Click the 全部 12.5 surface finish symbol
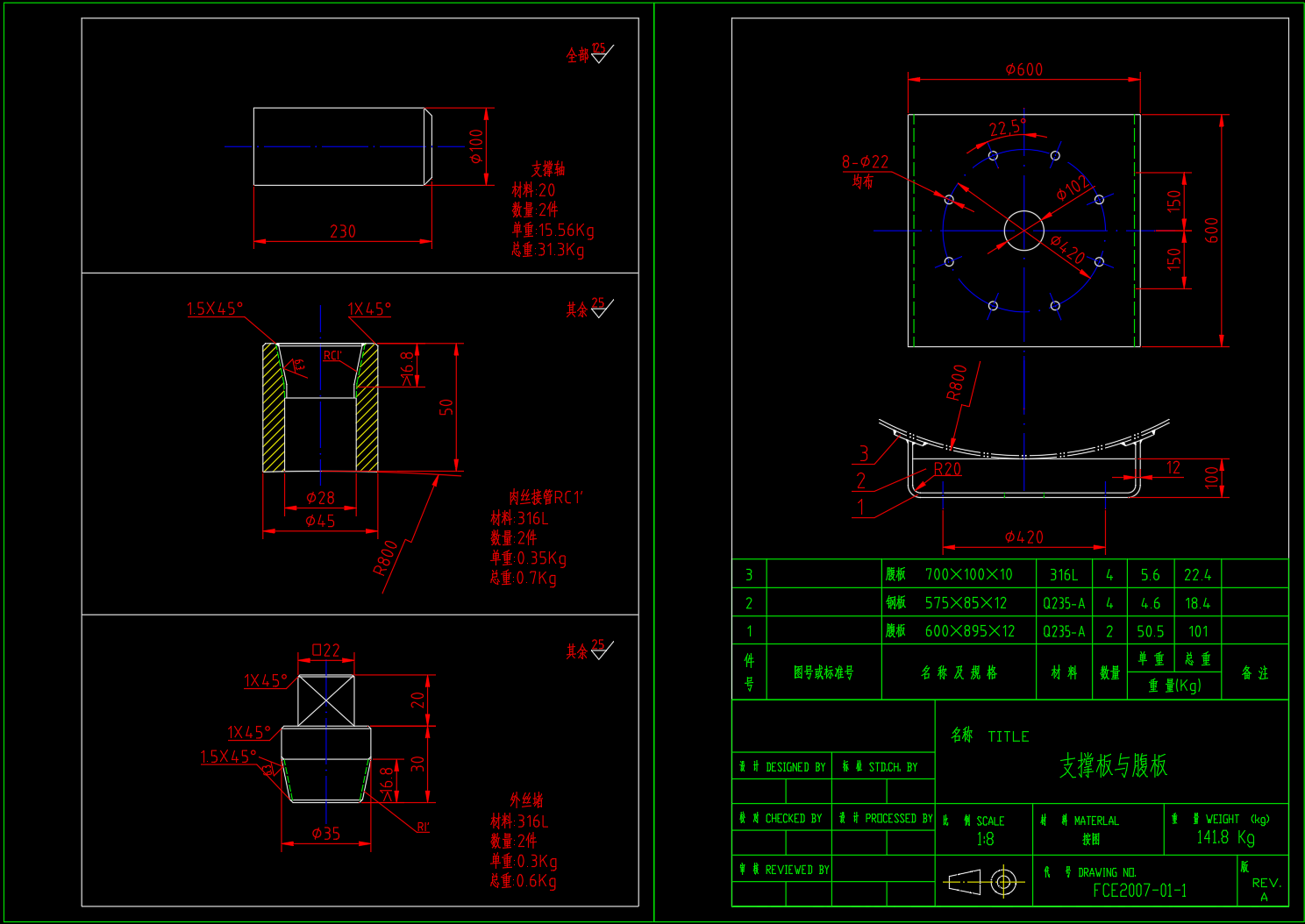 (588, 53)
